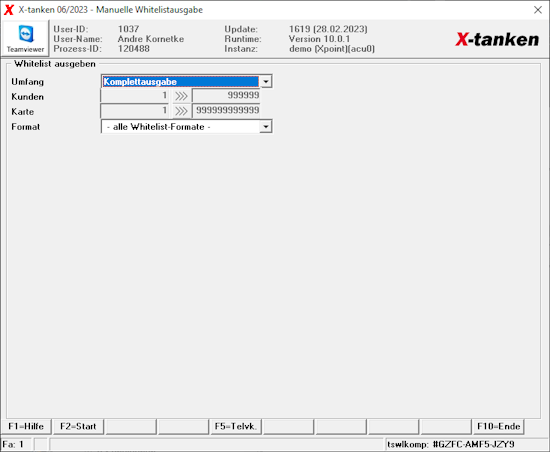Focus the Karte end field 999999999999

[x=226, y=111]
